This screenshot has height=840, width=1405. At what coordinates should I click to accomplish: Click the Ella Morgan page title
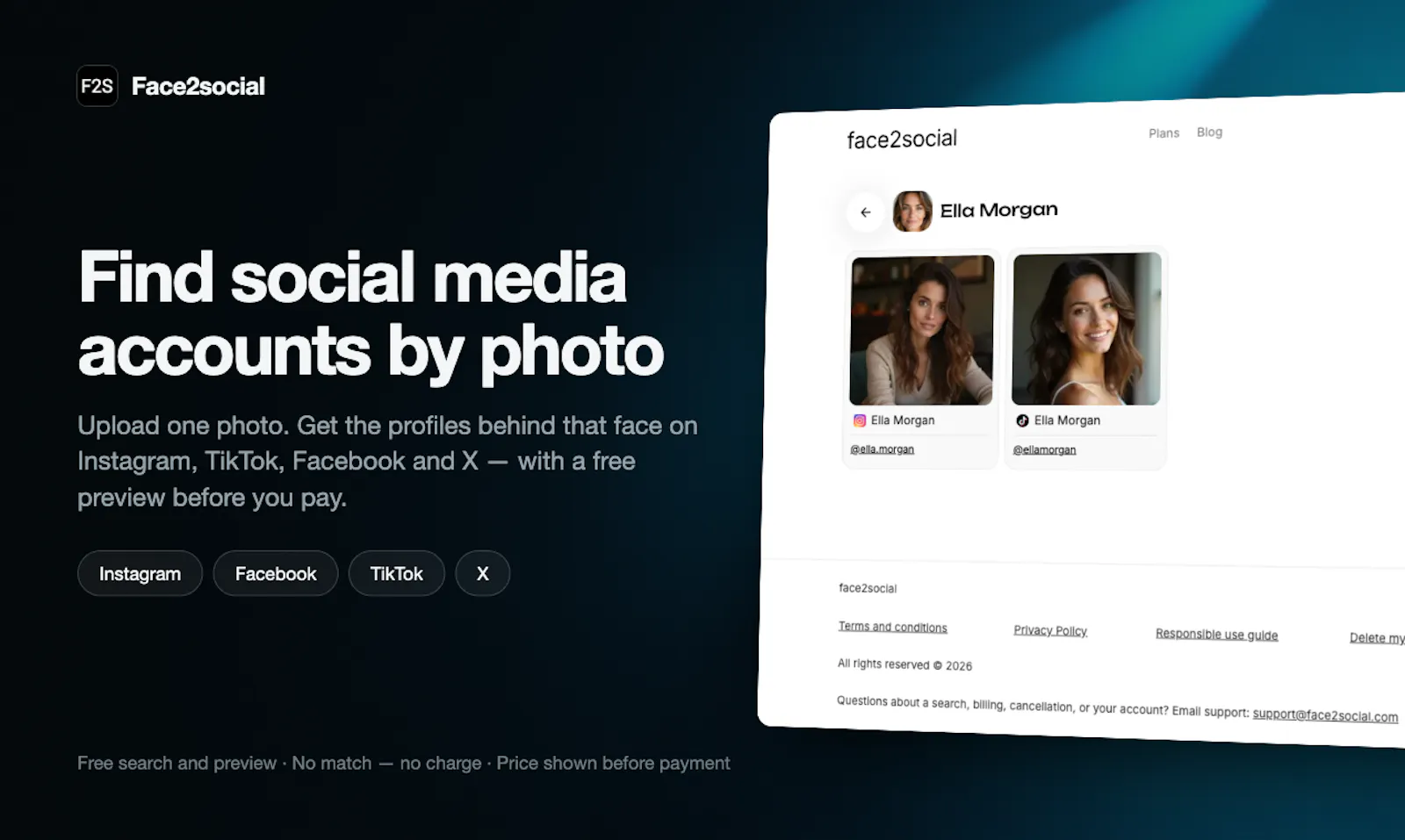tap(998, 210)
